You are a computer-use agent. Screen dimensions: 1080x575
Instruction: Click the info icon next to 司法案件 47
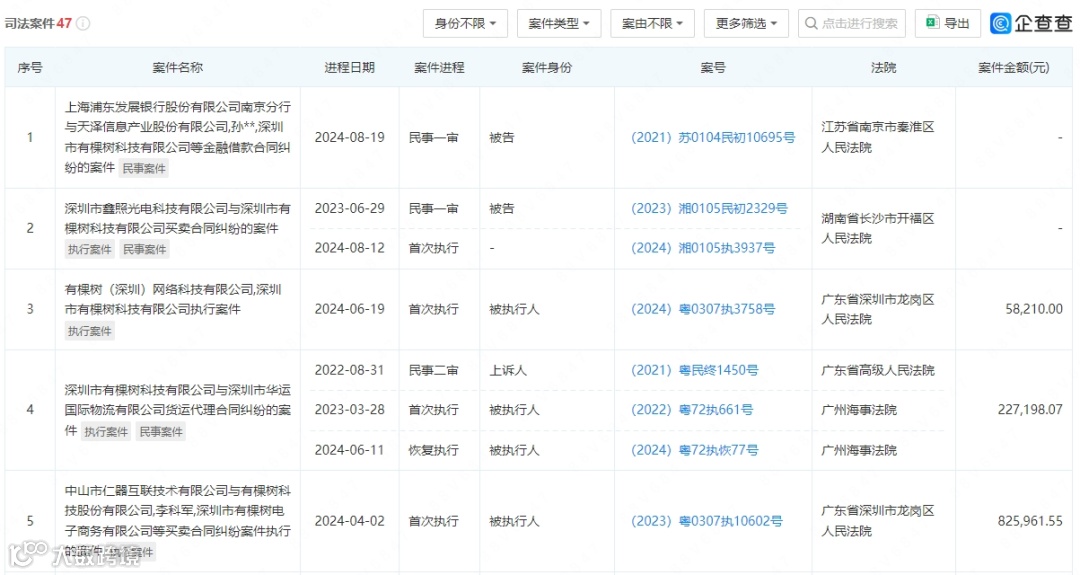83,23
